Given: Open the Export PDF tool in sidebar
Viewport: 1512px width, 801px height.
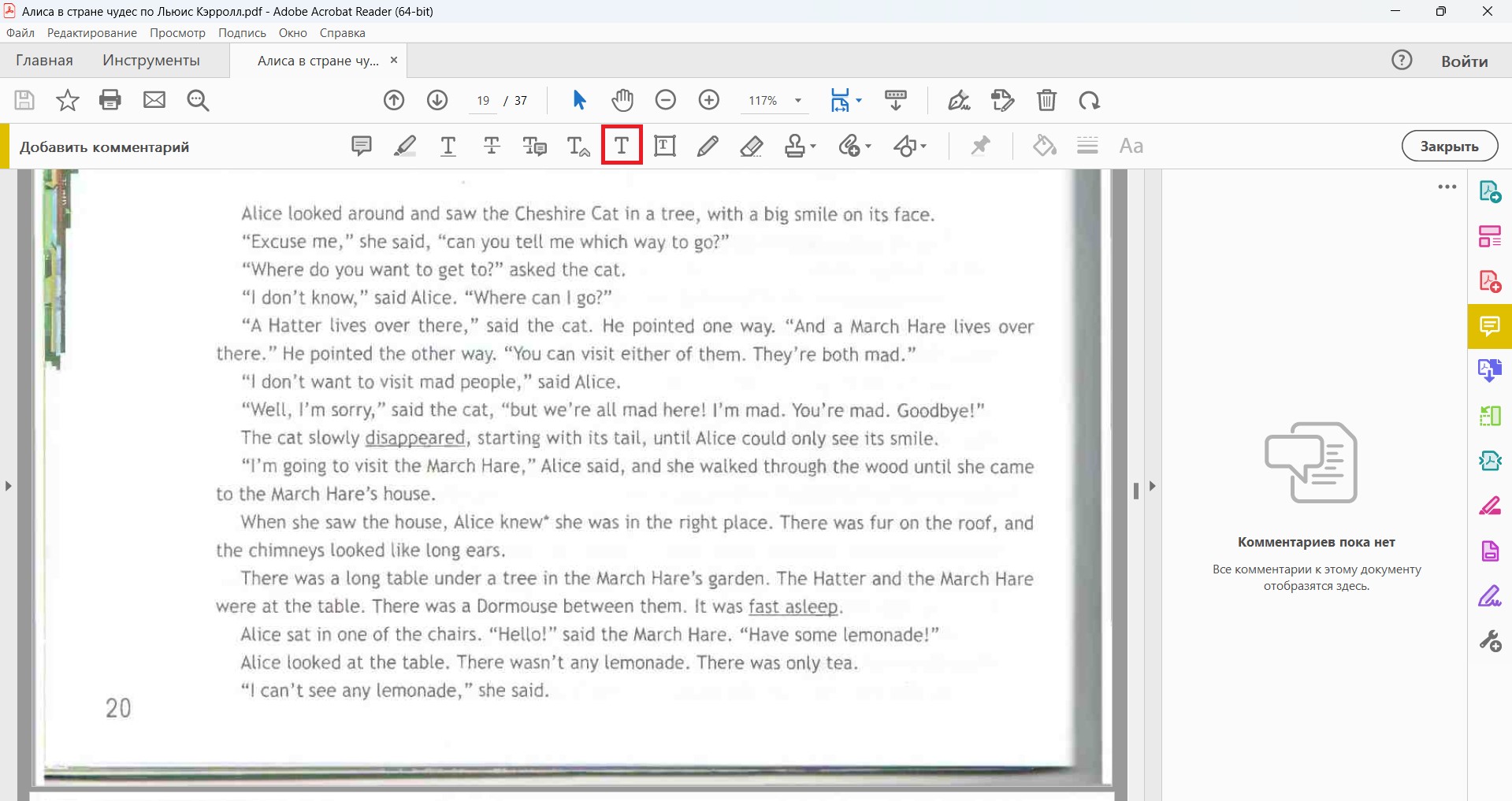Looking at the screenshot, I should point(1490,191).
